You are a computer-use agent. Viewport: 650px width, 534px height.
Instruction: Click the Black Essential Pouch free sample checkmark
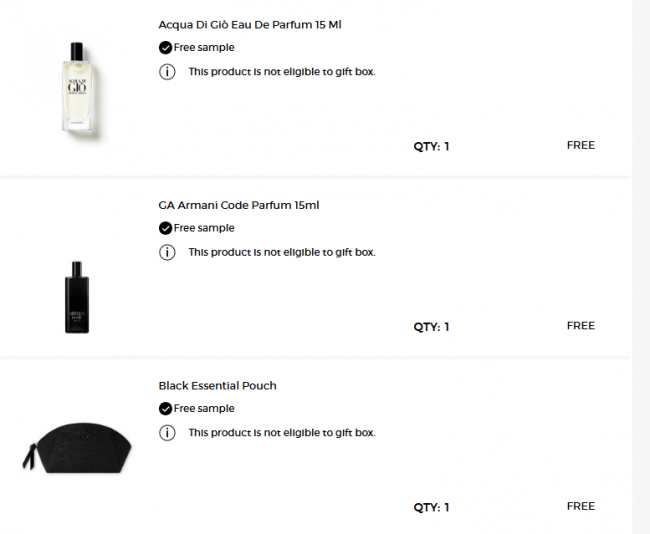point(165,408)
